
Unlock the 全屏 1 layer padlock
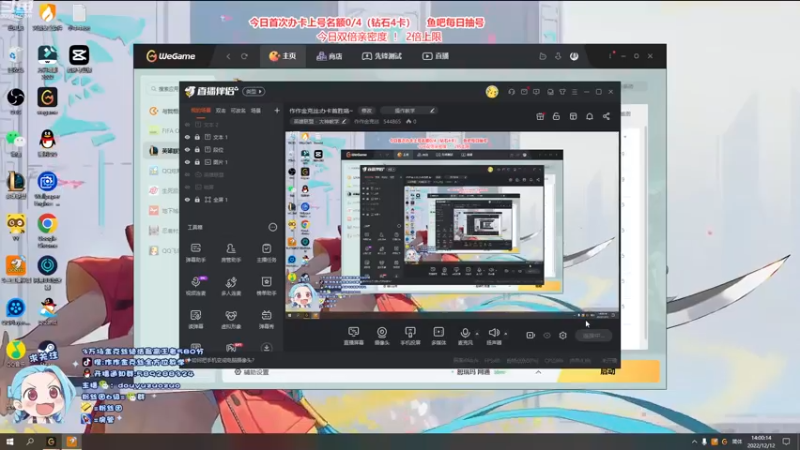click(197, 200)
